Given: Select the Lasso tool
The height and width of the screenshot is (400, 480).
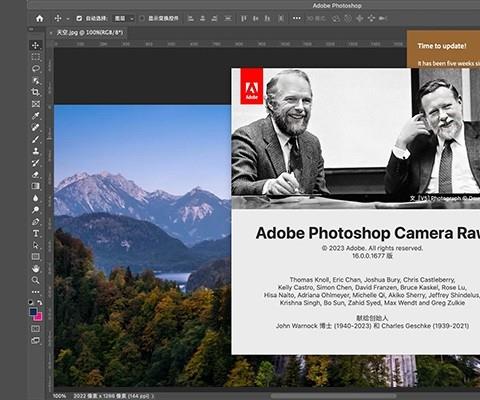Looking at the screenshot, I should click(36, 69).
